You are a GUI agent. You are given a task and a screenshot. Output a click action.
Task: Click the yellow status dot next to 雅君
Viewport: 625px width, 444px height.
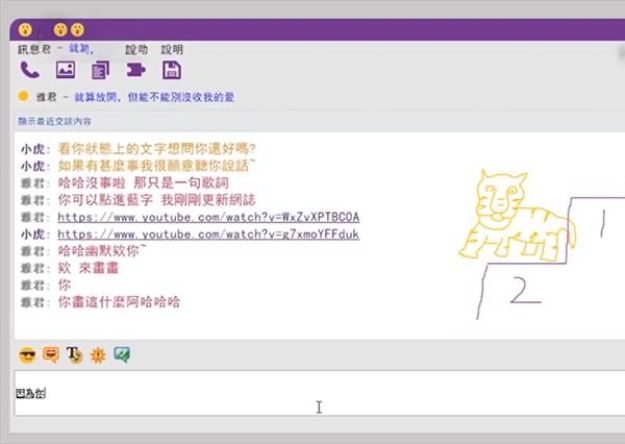[23, 97]
